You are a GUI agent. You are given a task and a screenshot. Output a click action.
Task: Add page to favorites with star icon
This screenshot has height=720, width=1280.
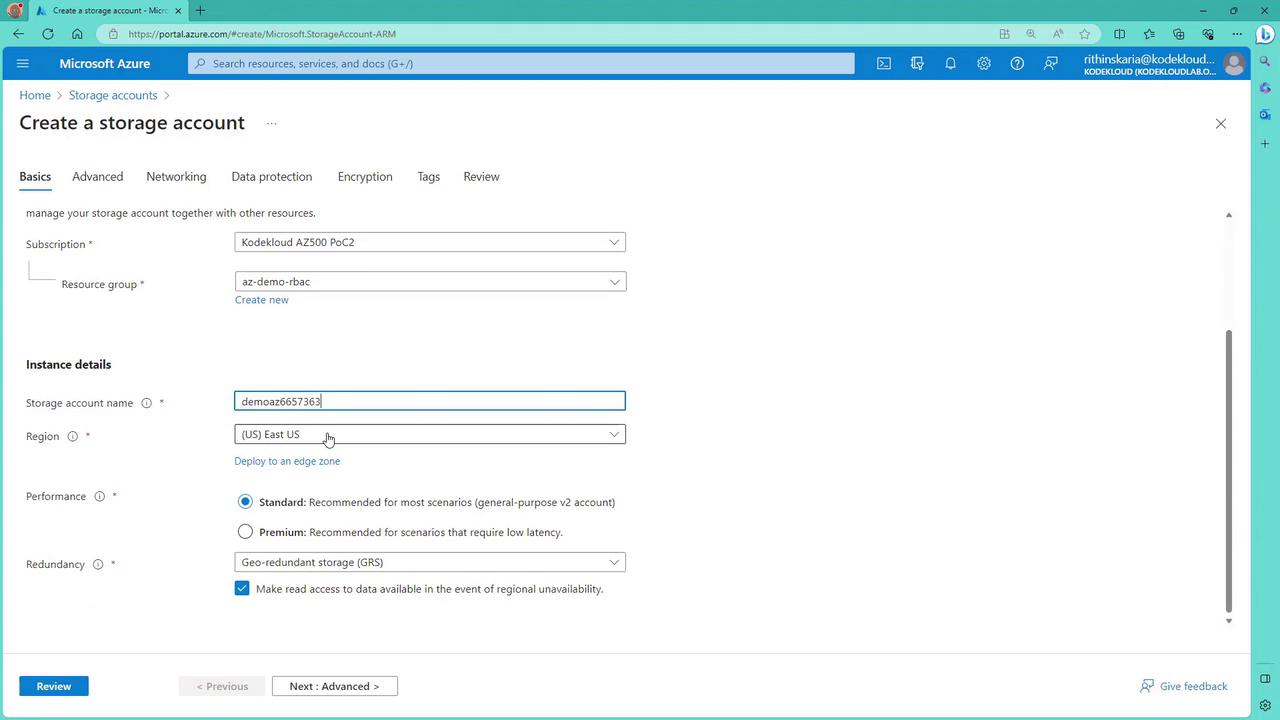tap(1084, 34)
